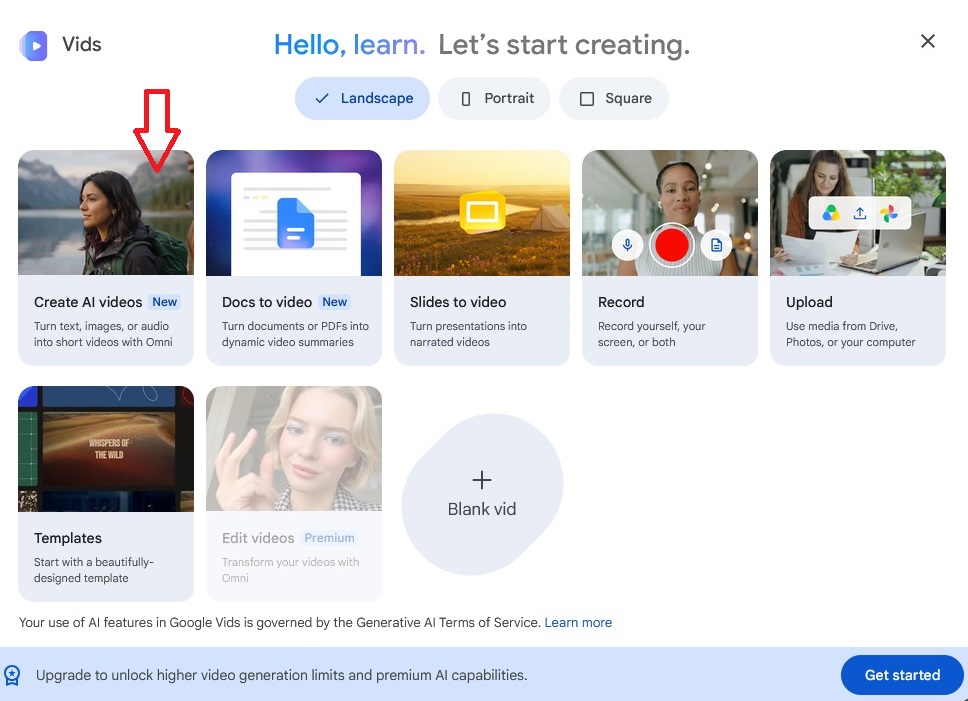This screenshot has height=701, width=968.
Task: Click the teleprompter document icon on Record card
Action: click(x=716, y=245)
